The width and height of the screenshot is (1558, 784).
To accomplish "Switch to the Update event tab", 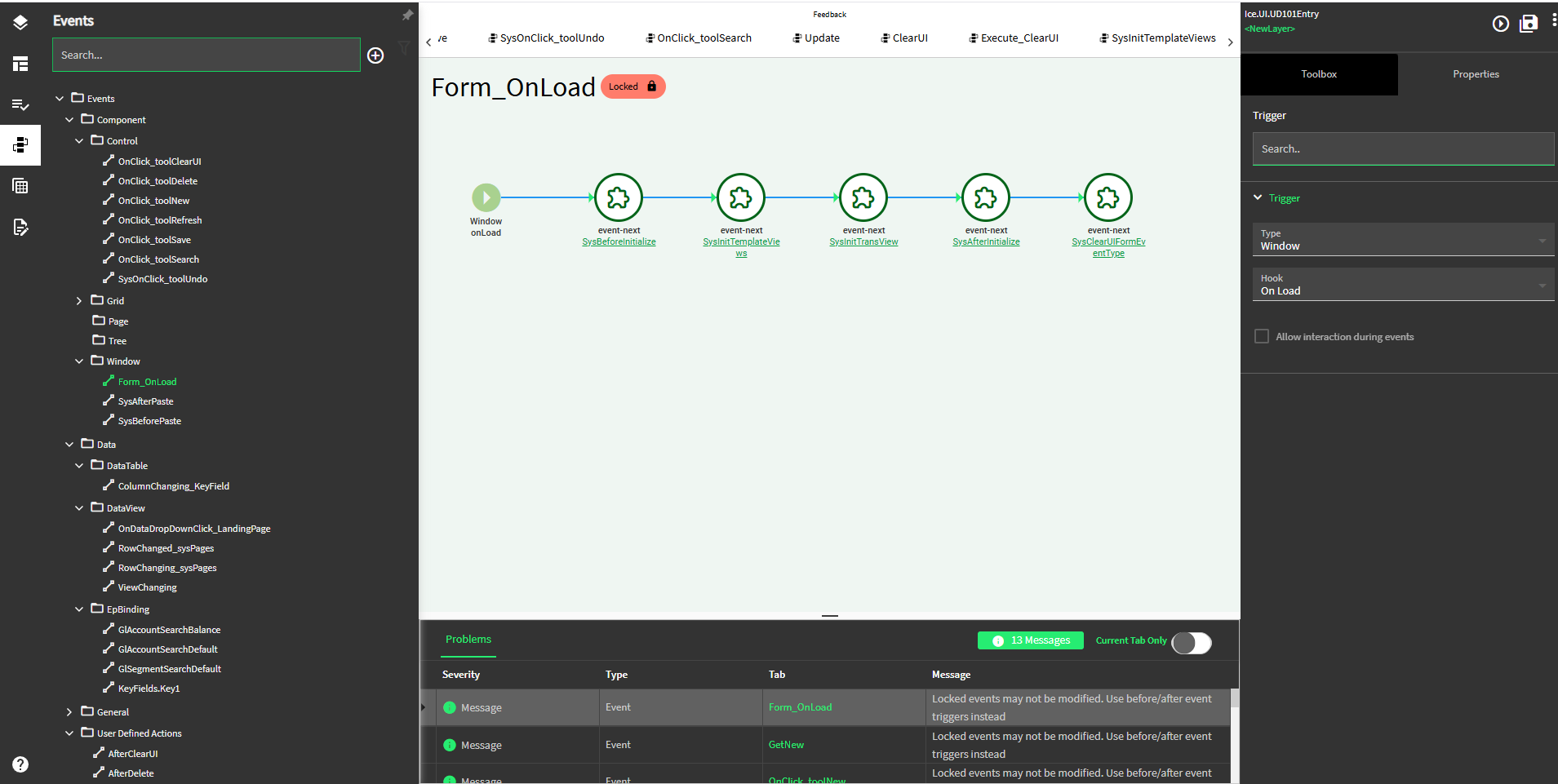I will tap(816, 38).
